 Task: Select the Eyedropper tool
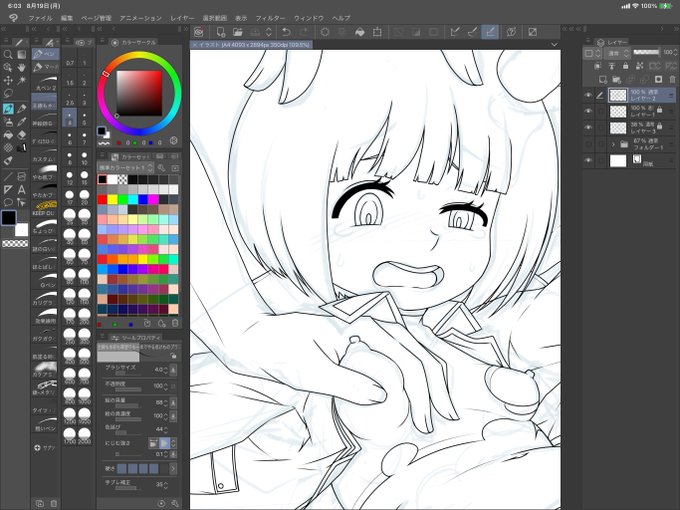click(21, 122)
